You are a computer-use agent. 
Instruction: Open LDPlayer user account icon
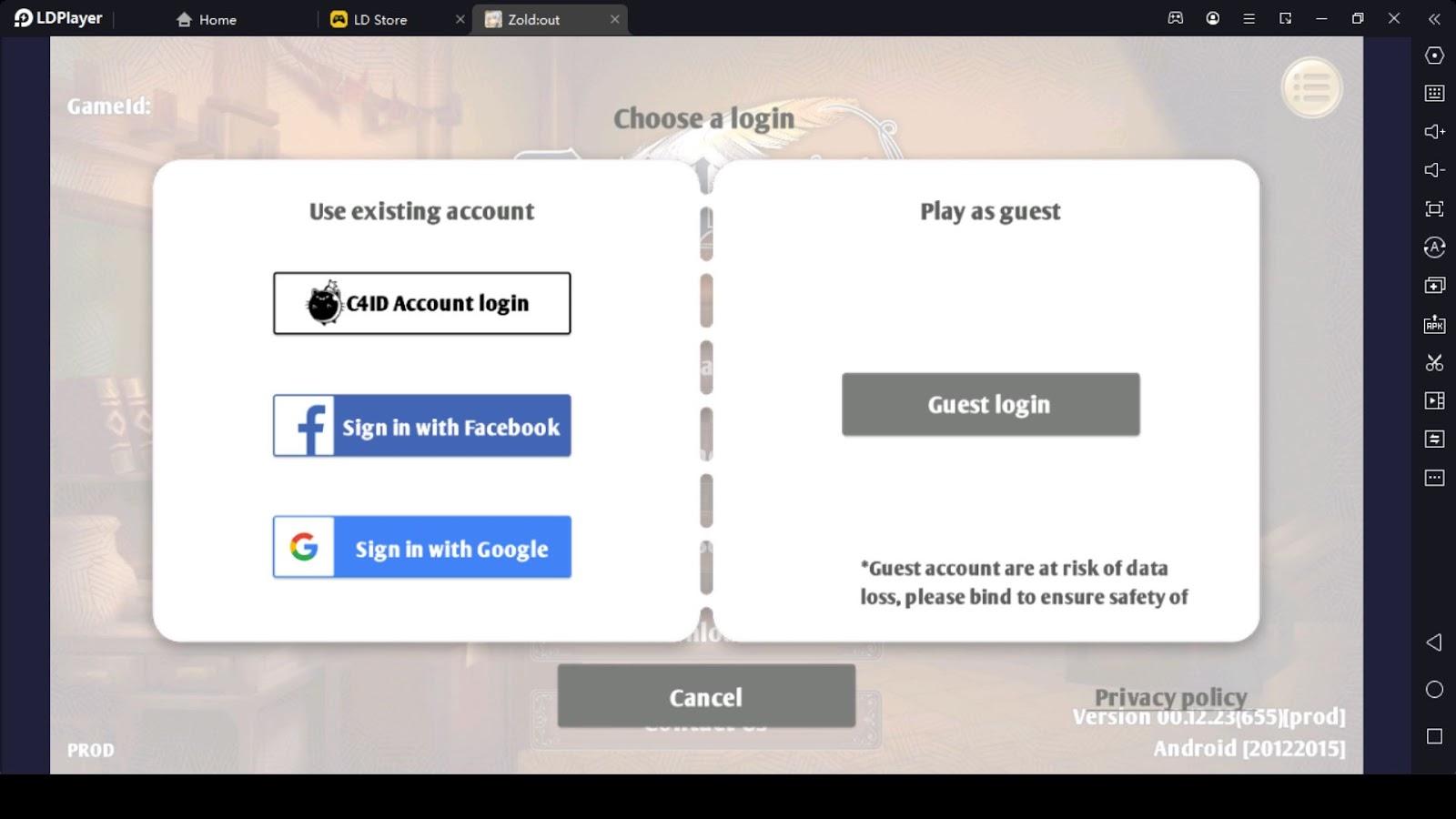tap(1212, 18)
